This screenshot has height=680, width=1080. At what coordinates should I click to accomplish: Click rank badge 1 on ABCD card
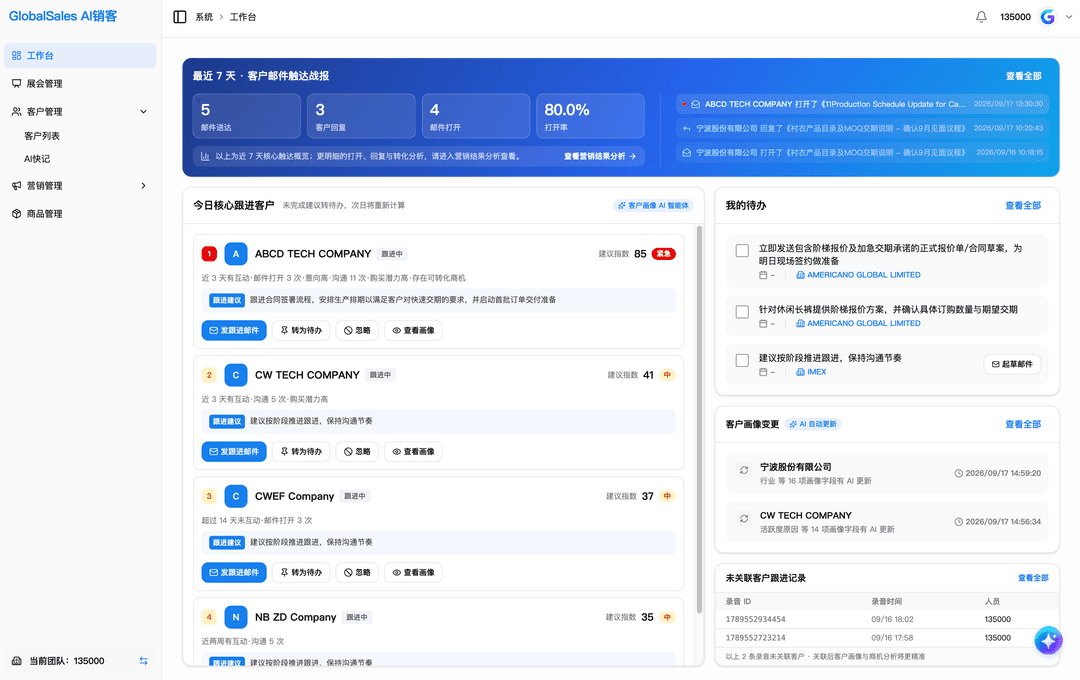pyautogui.click(x=209, y=254)
